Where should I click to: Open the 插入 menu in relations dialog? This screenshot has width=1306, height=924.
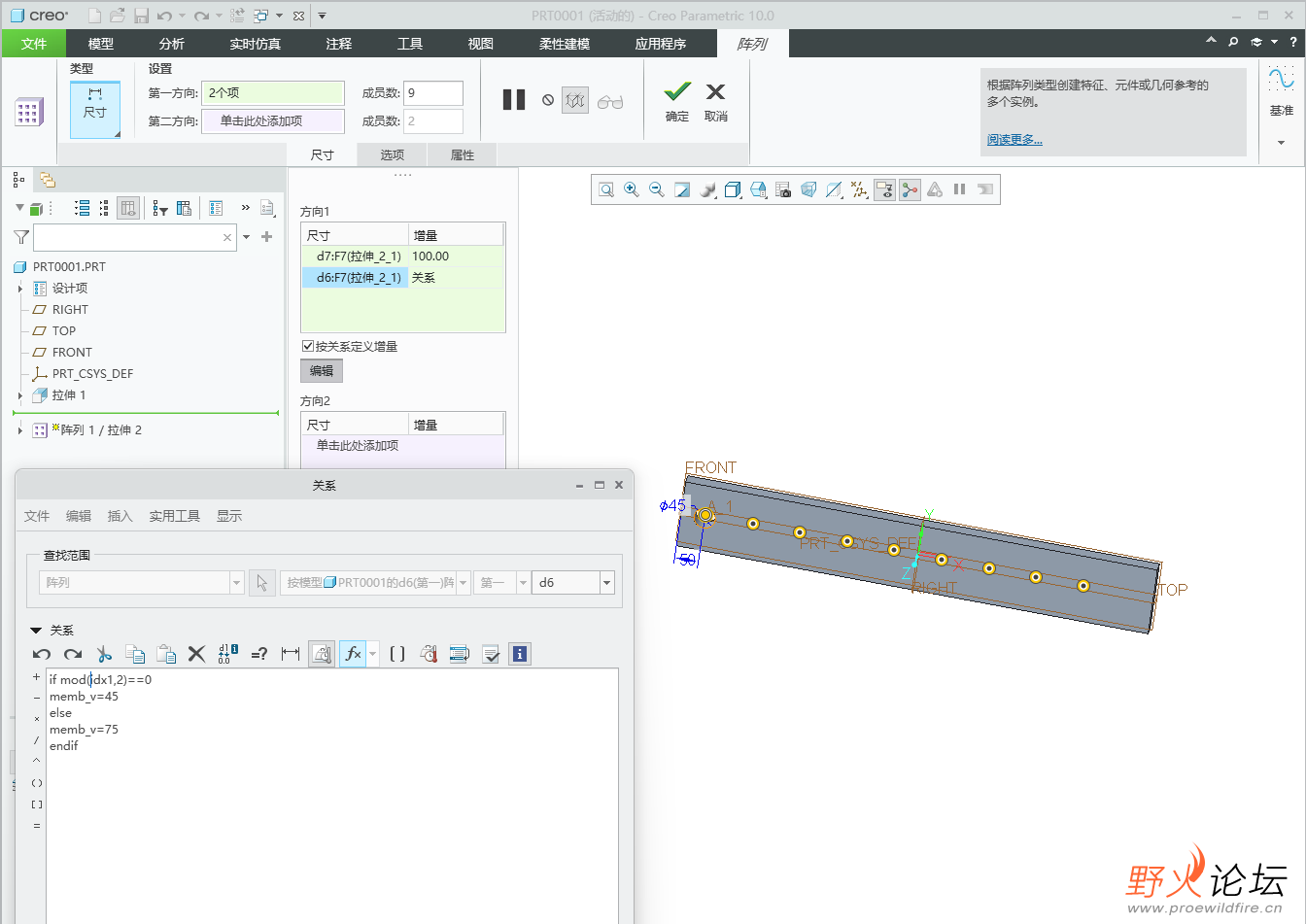point(120,516)
